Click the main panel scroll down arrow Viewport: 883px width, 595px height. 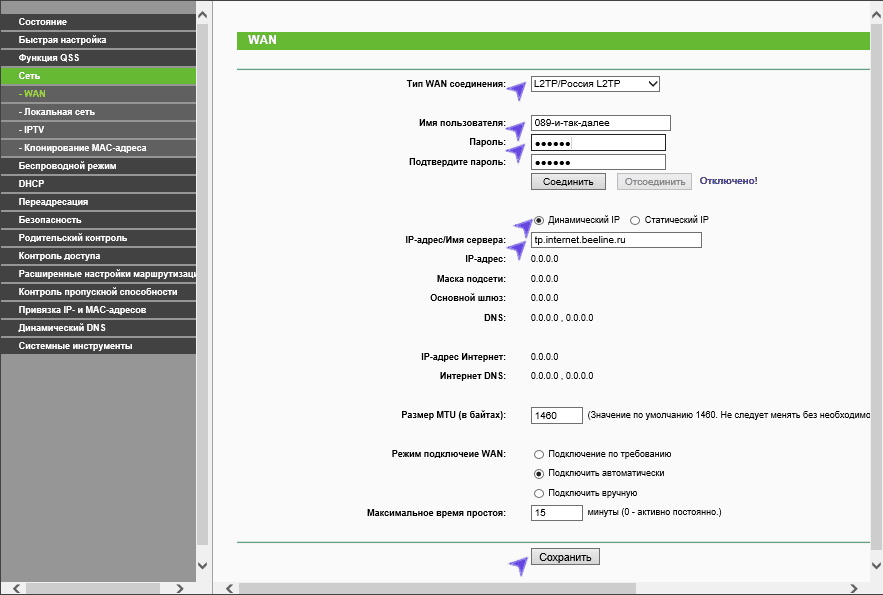click(874, 566)
